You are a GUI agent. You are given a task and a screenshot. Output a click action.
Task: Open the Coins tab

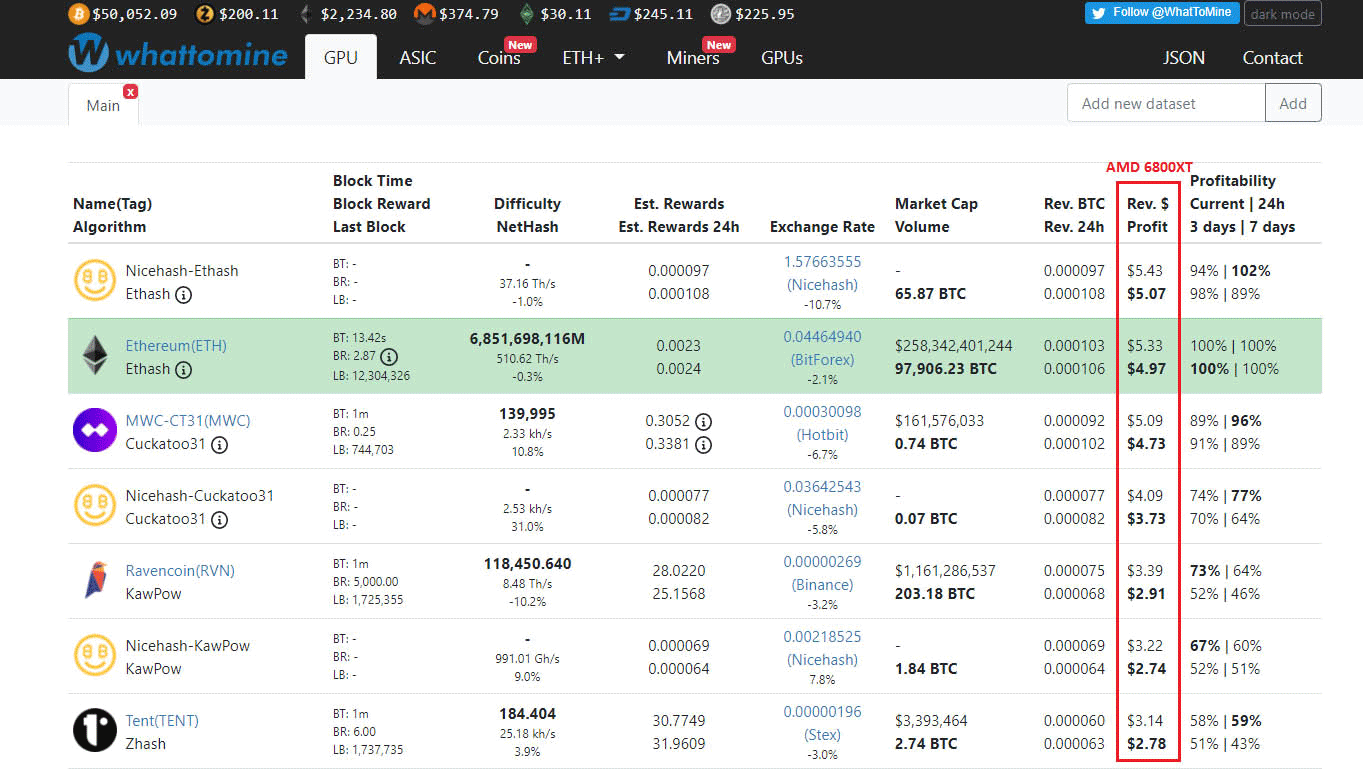coord(499,58)
